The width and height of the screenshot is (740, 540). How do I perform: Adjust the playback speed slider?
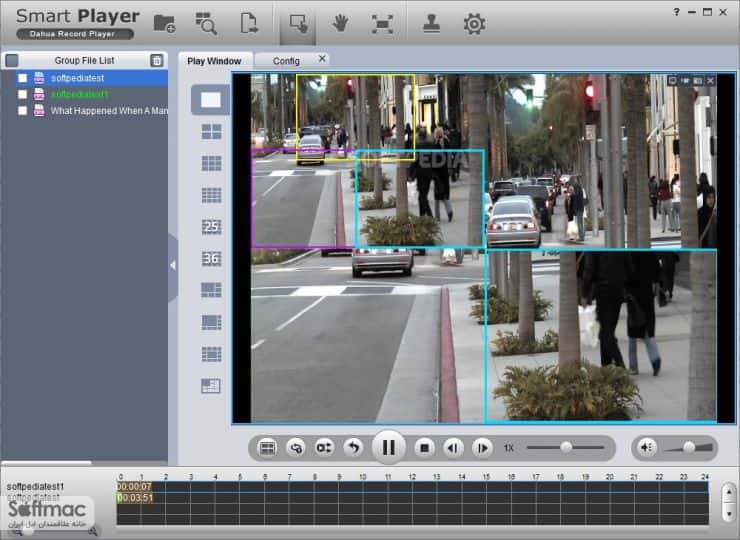tap(565, 447)
